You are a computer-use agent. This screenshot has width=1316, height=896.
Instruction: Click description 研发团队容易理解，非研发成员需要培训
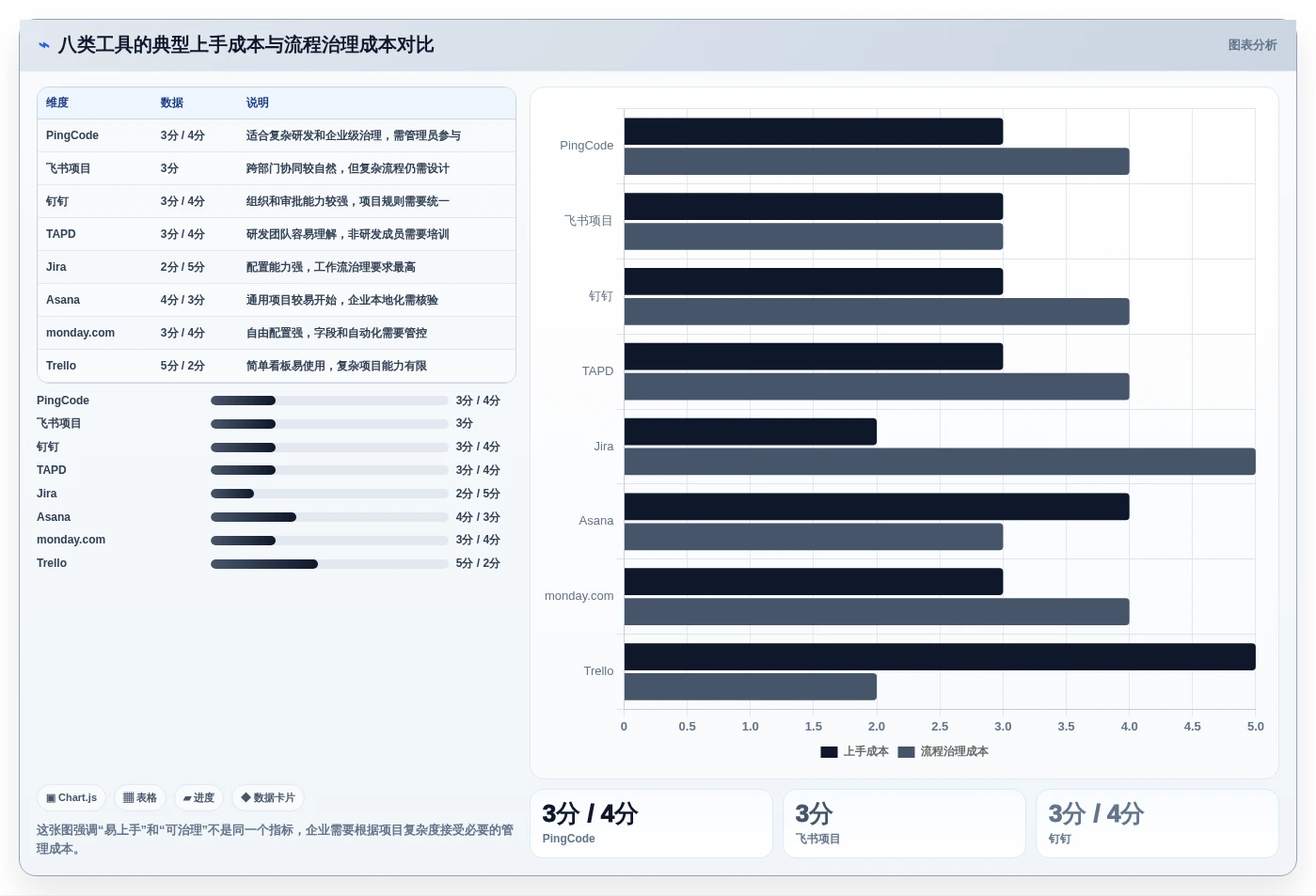click(x=348, y=234)
